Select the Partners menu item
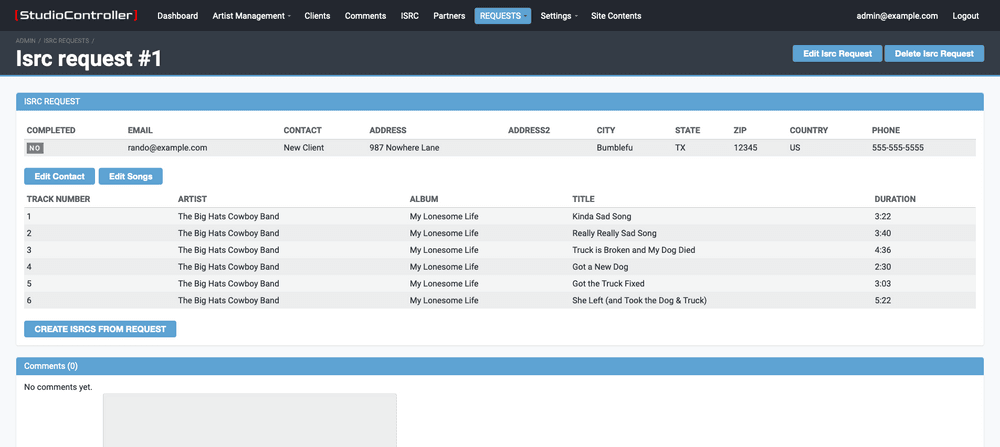This screenshot has height=447, width=1000. coord(449,16)
